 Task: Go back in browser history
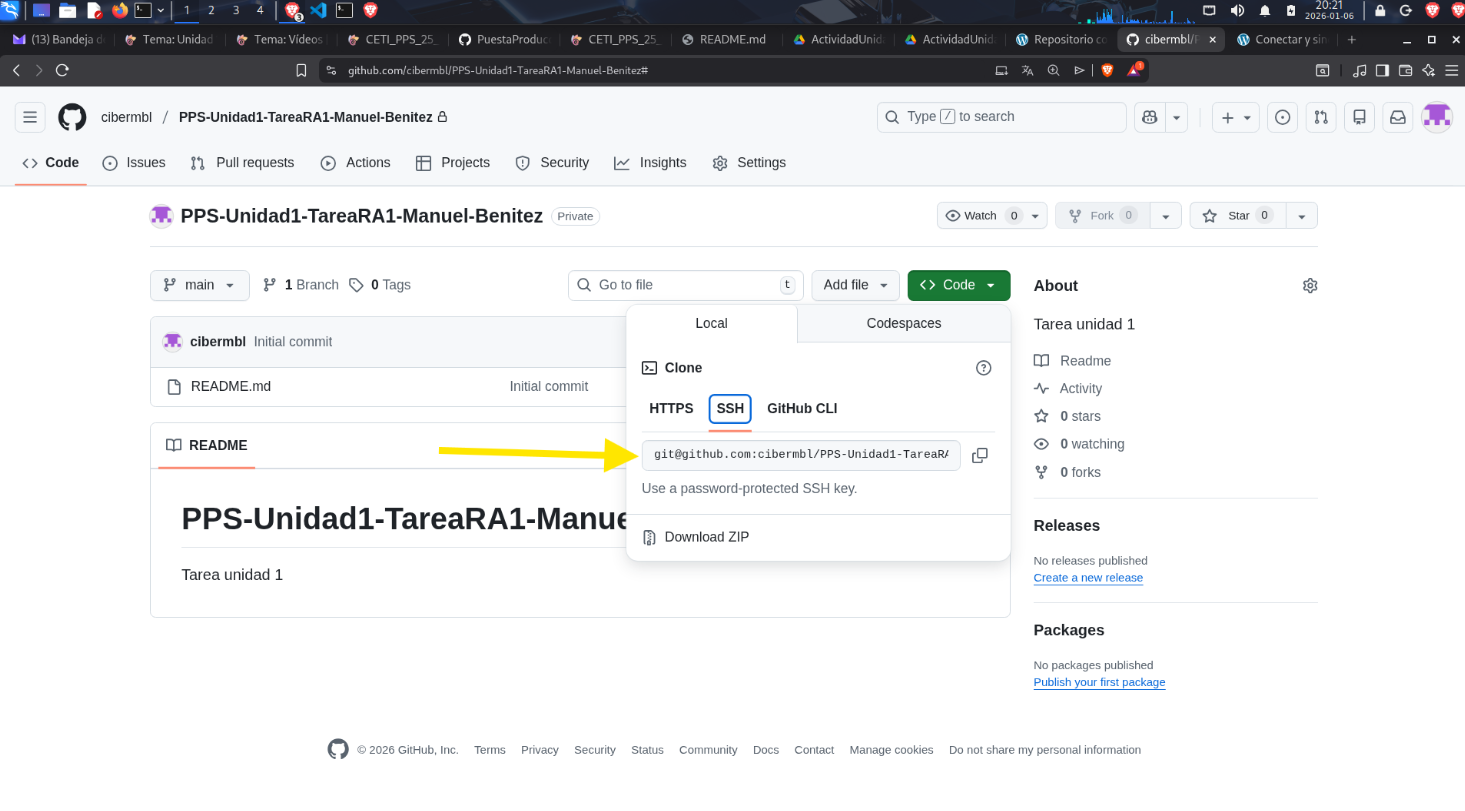click(16, 70)
